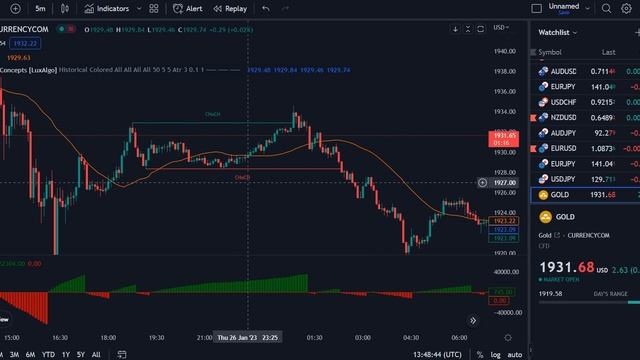Select NZDUSD in the watchlist
The height and width of the screenshot is (360, 640).
tap(585, 118)
